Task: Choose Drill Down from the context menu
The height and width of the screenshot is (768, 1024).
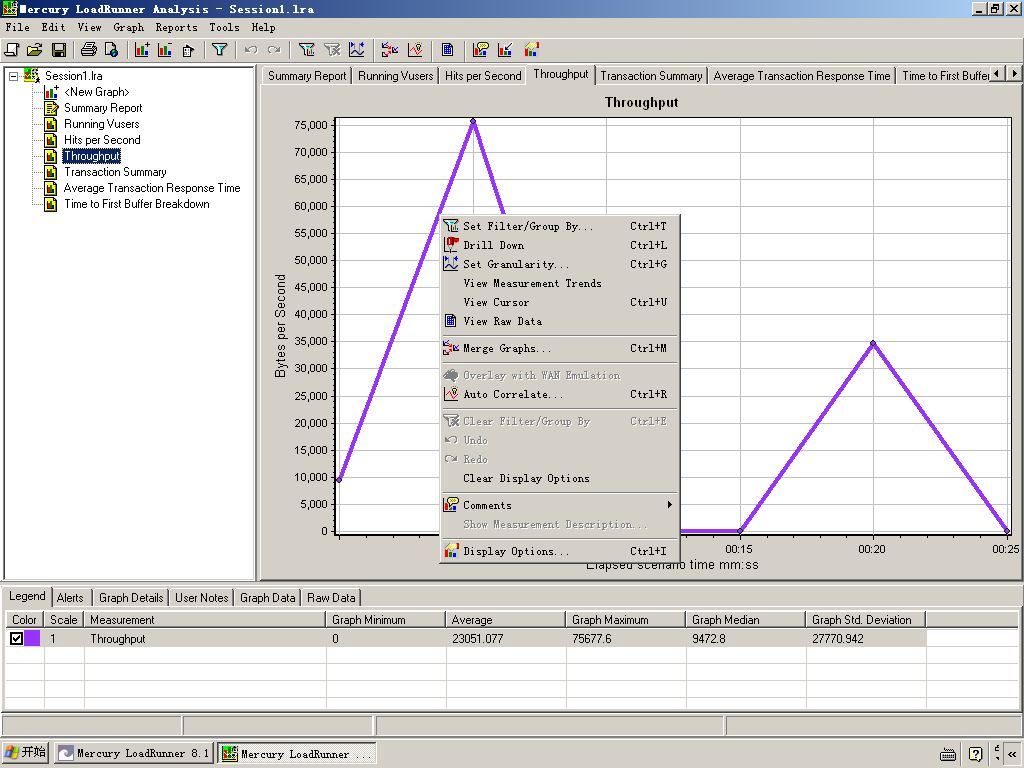Action: click(x=560, y=246)
